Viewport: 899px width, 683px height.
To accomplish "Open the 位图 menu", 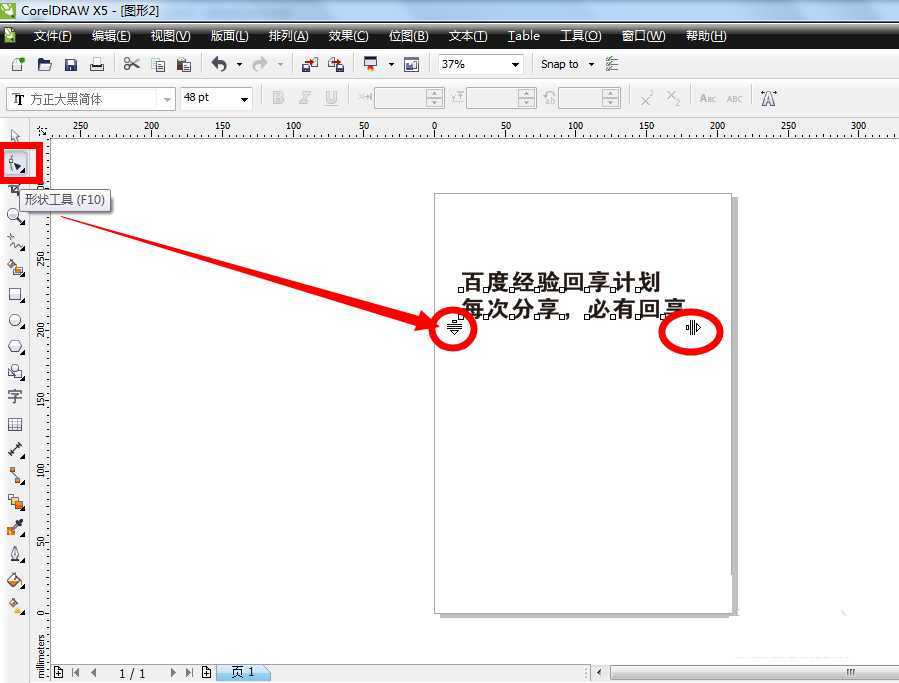I will click(407, 36).
